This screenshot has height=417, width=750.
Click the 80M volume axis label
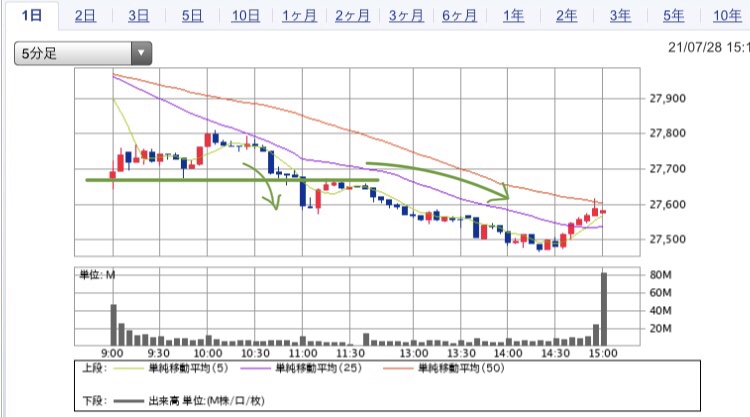point(661,274)
